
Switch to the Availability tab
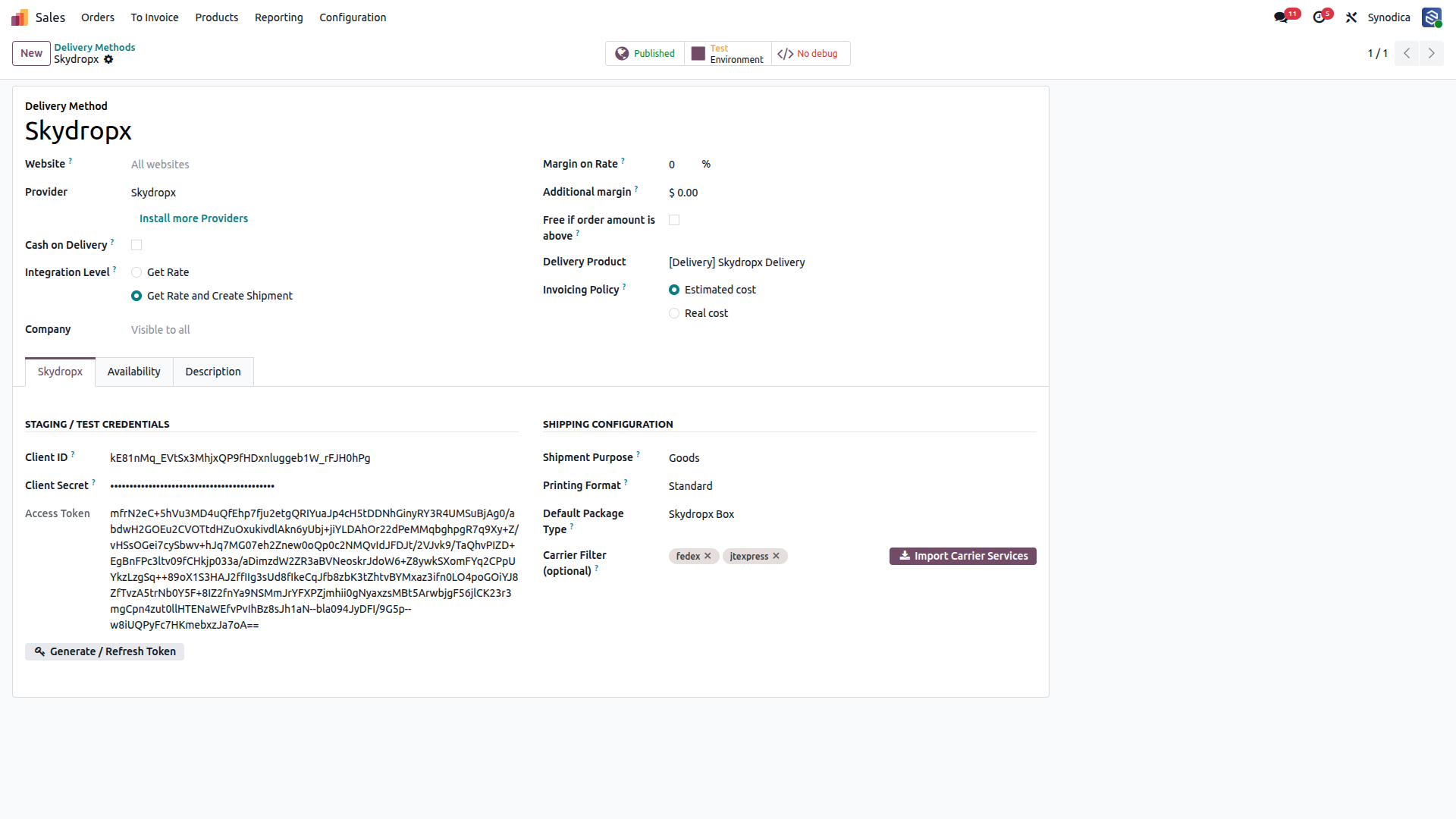tap(134, 372)
